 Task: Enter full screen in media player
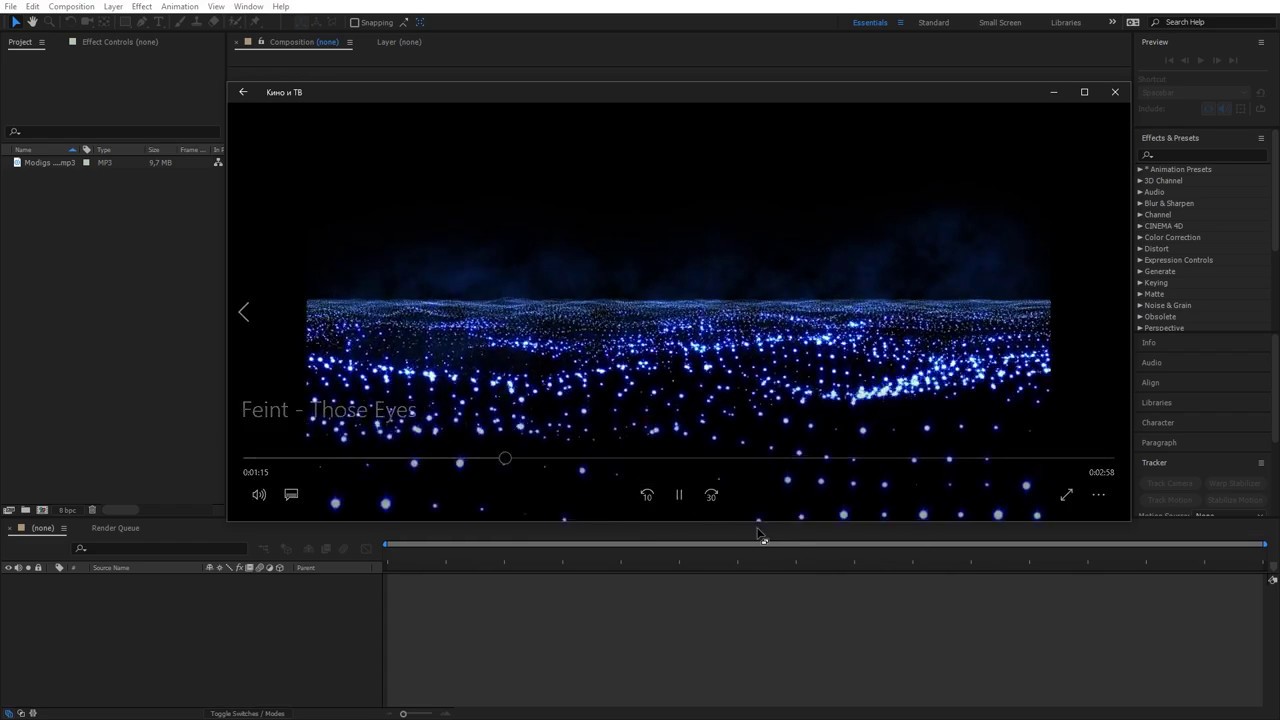tap(1066, 495)
